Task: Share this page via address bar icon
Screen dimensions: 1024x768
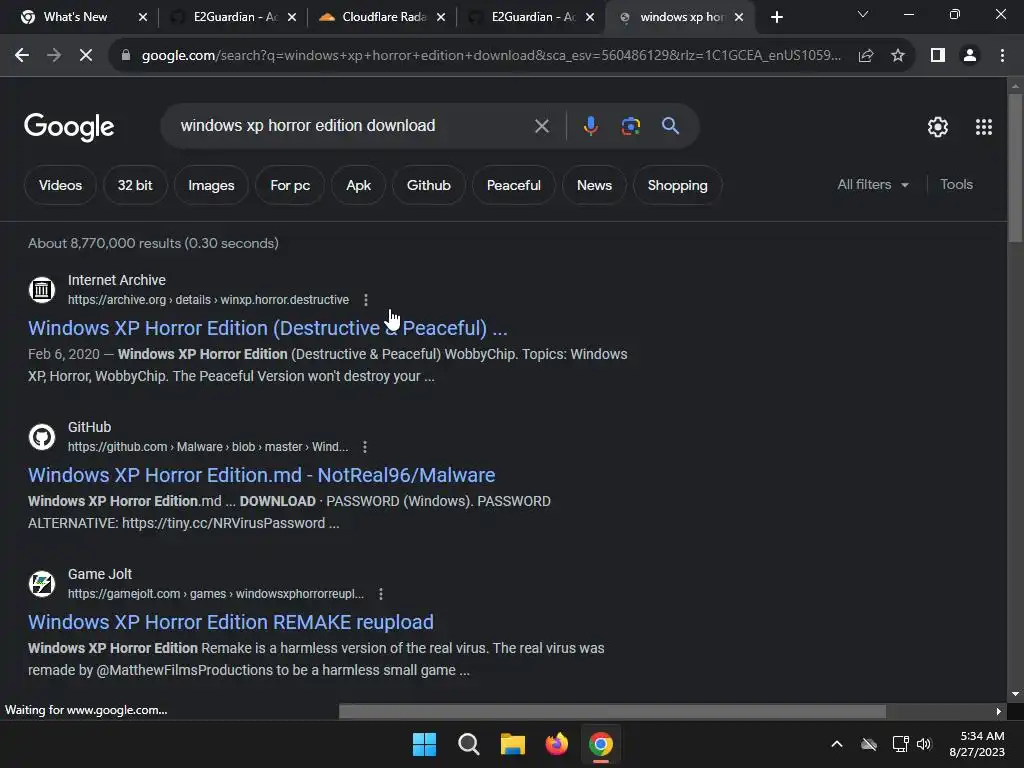Action: (866, 56)
